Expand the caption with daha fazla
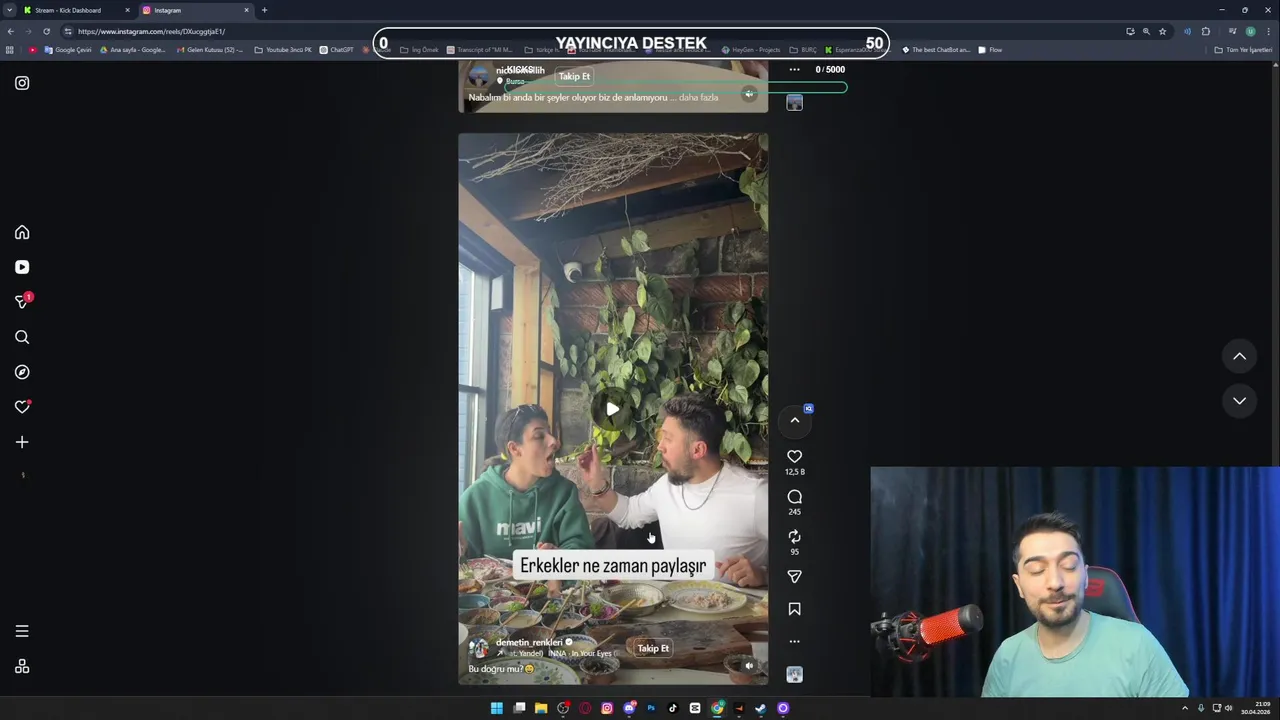 tap(698, 98)
